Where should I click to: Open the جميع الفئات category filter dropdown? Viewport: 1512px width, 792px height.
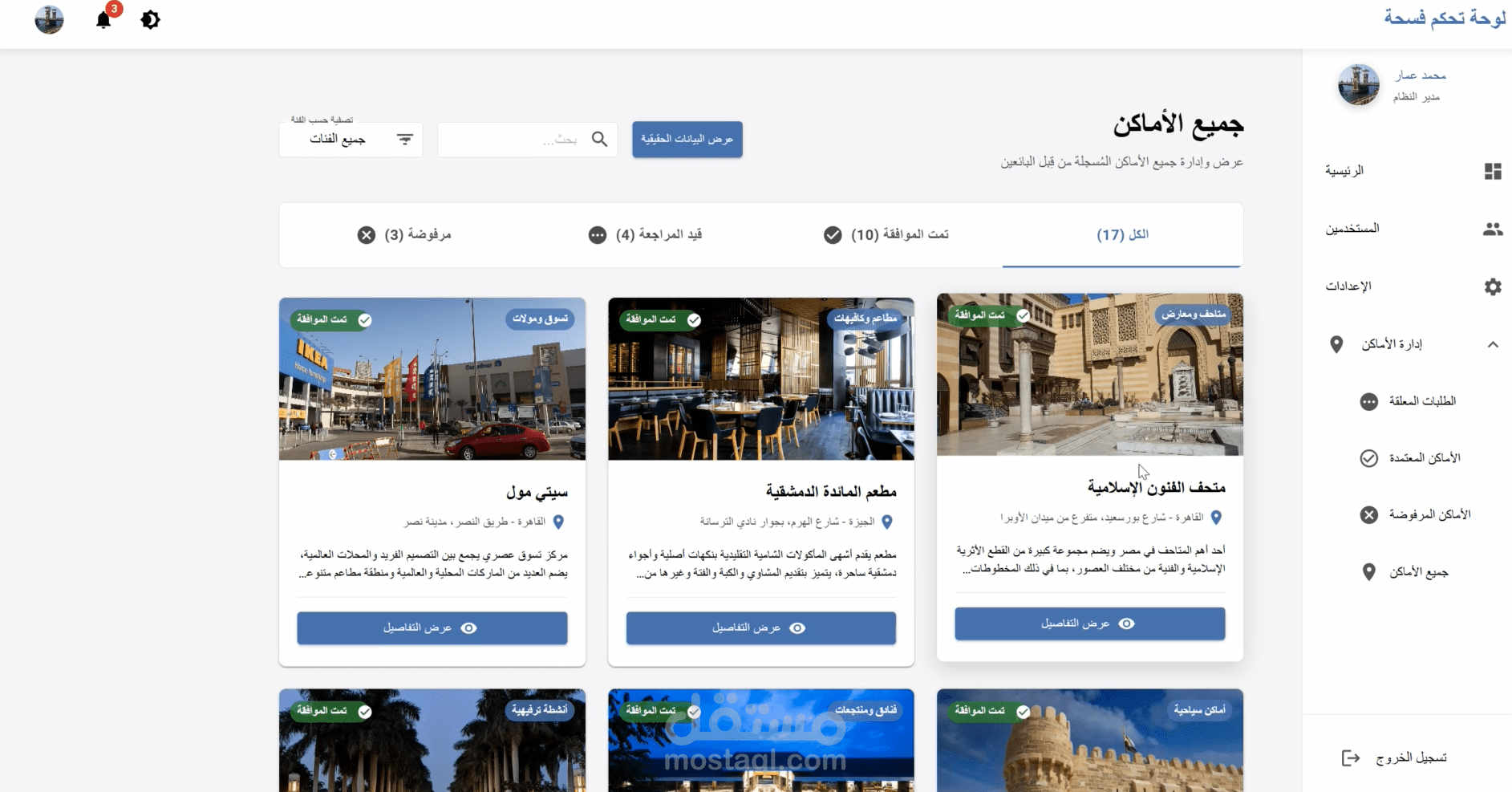351,140
